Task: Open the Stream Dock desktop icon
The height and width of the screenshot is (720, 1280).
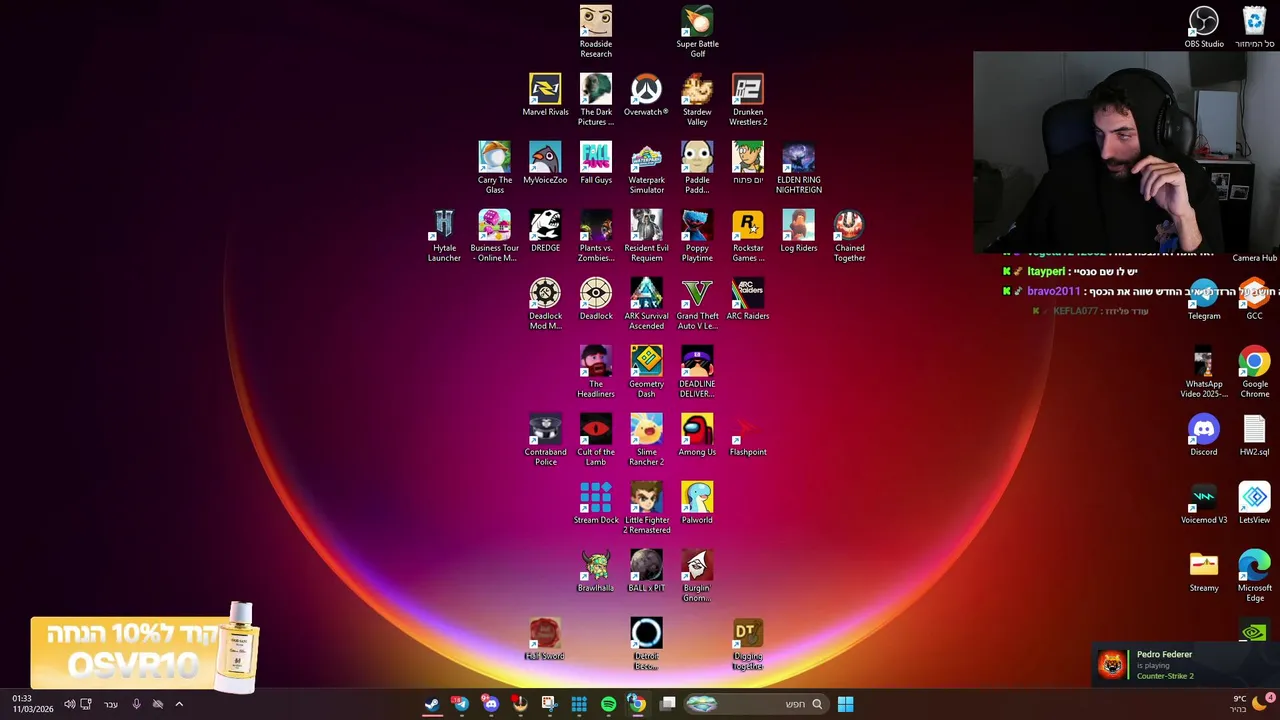Action: (595, 503)
